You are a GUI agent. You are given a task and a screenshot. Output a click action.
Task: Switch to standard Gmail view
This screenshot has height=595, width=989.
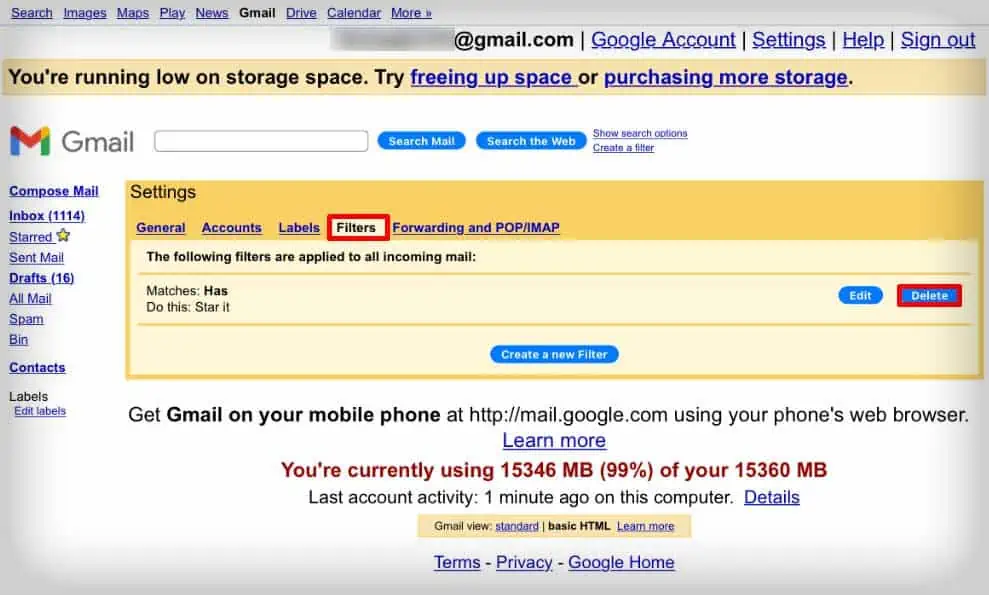516,525
